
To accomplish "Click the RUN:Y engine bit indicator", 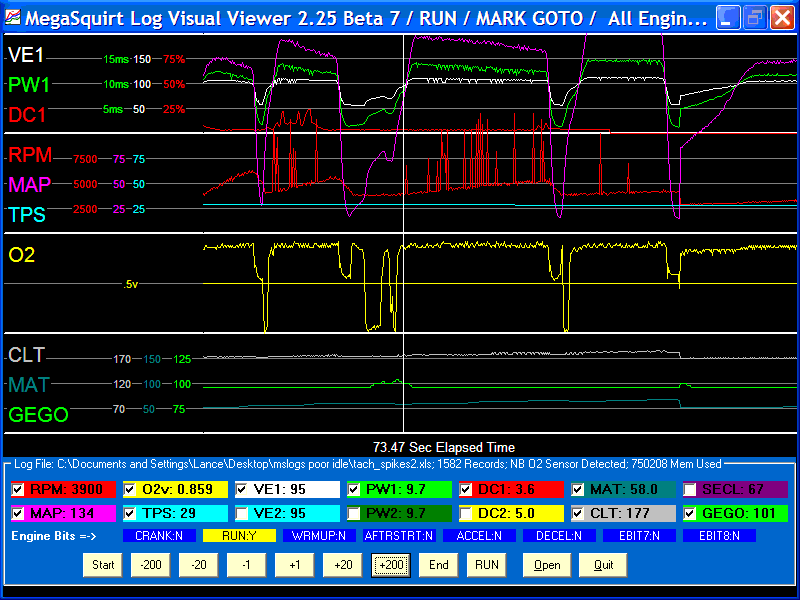I will tap(225, 536).
